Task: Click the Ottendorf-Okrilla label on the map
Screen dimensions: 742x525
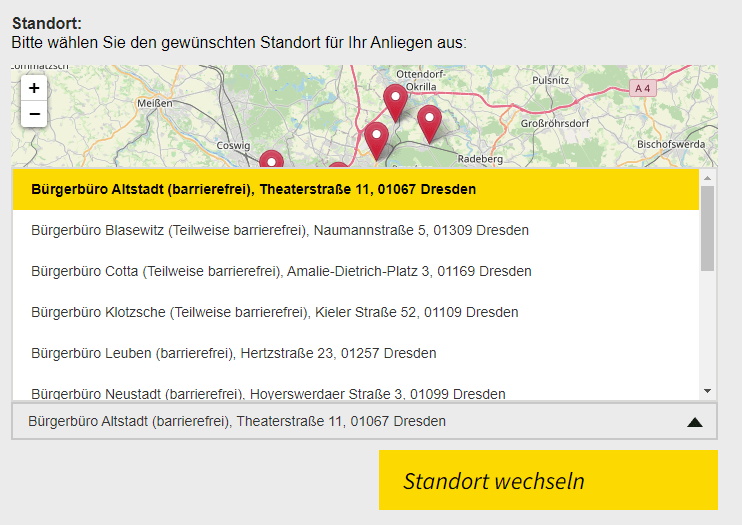Action: tap(421, 80)
